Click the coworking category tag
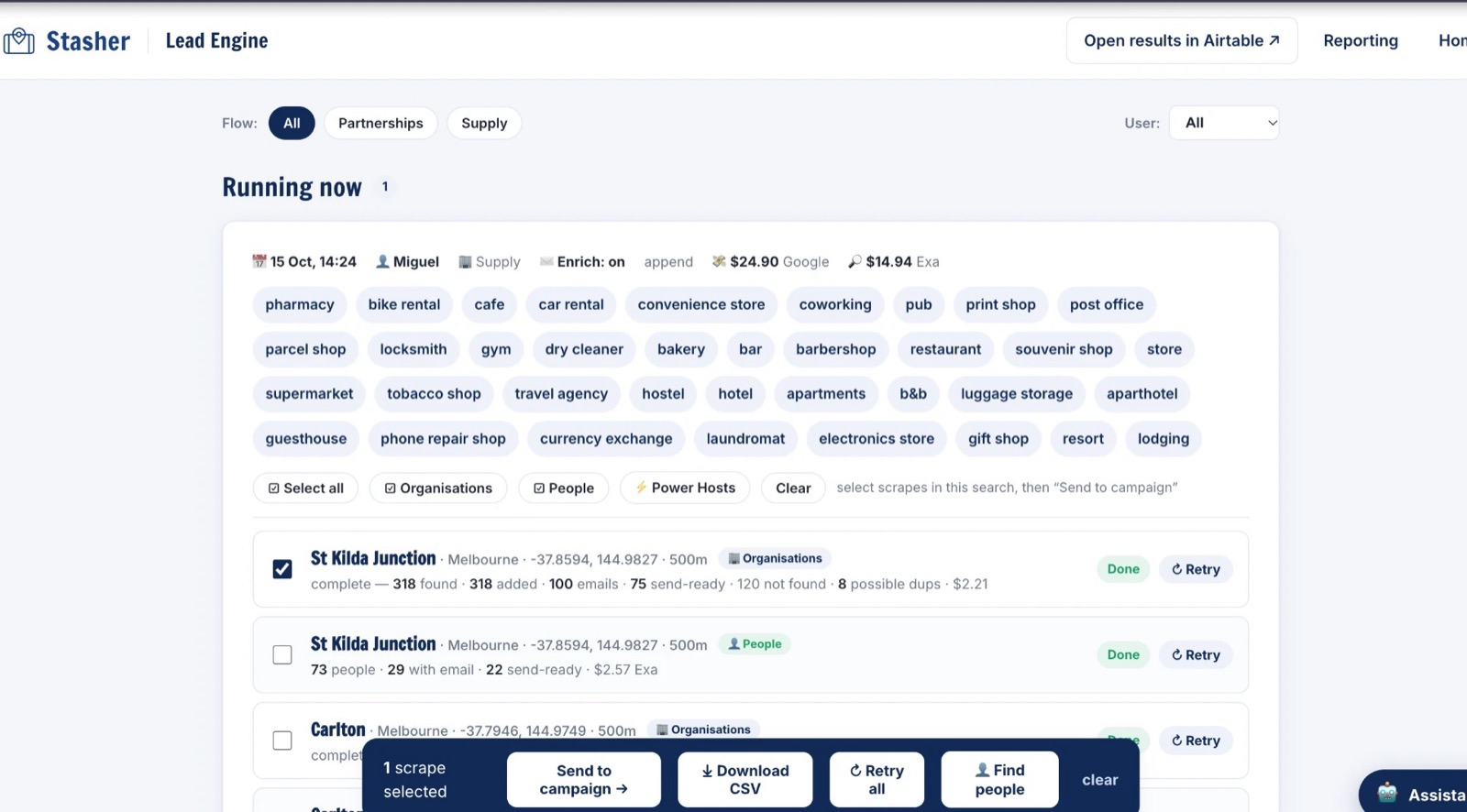Image resolution: width=1467 pixels, height=812 pixels. click(x=835, y=304)
